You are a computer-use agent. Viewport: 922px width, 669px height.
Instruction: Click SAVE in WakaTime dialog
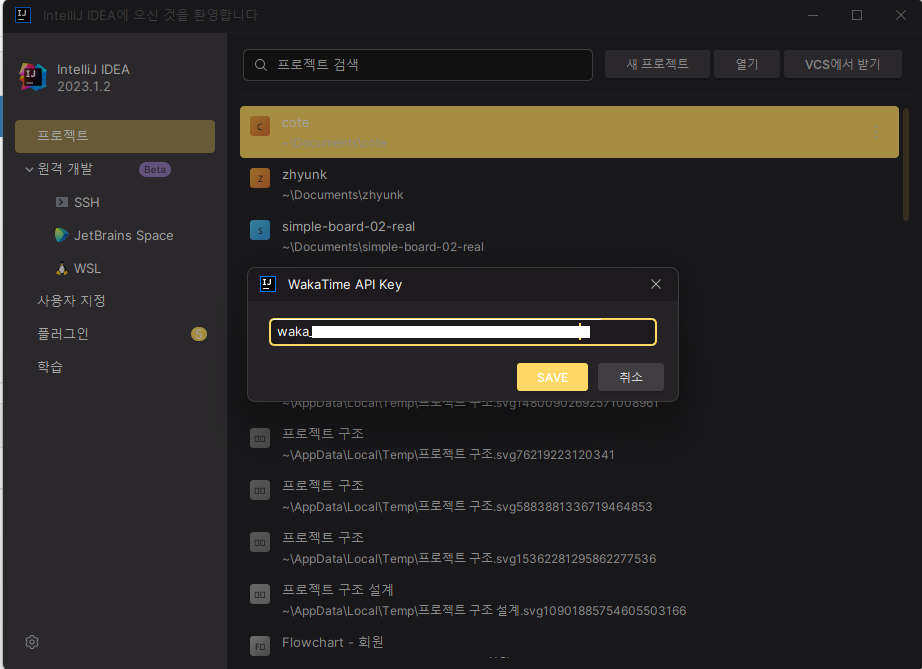pos(552,377)
